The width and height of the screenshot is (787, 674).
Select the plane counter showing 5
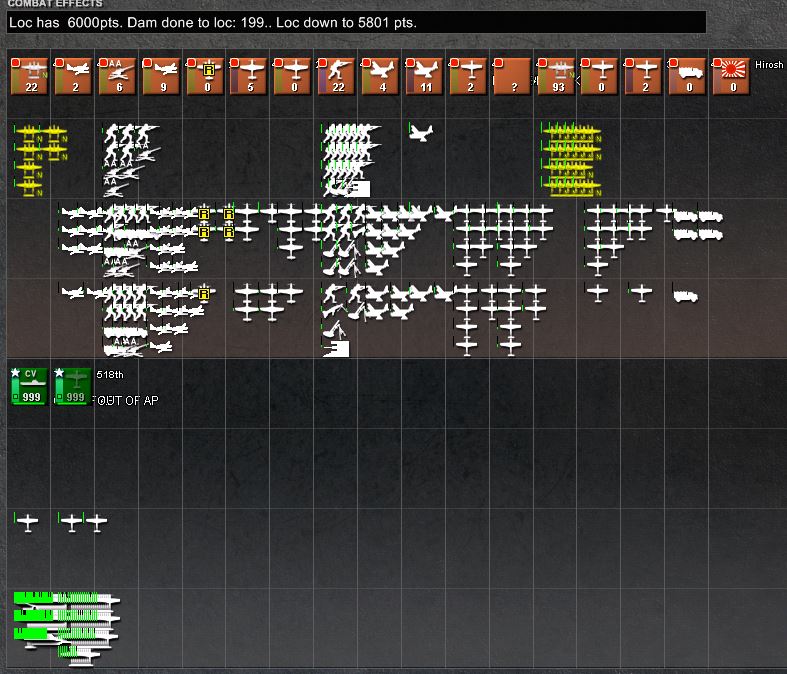pyautogui.click(x=249, y=76)
